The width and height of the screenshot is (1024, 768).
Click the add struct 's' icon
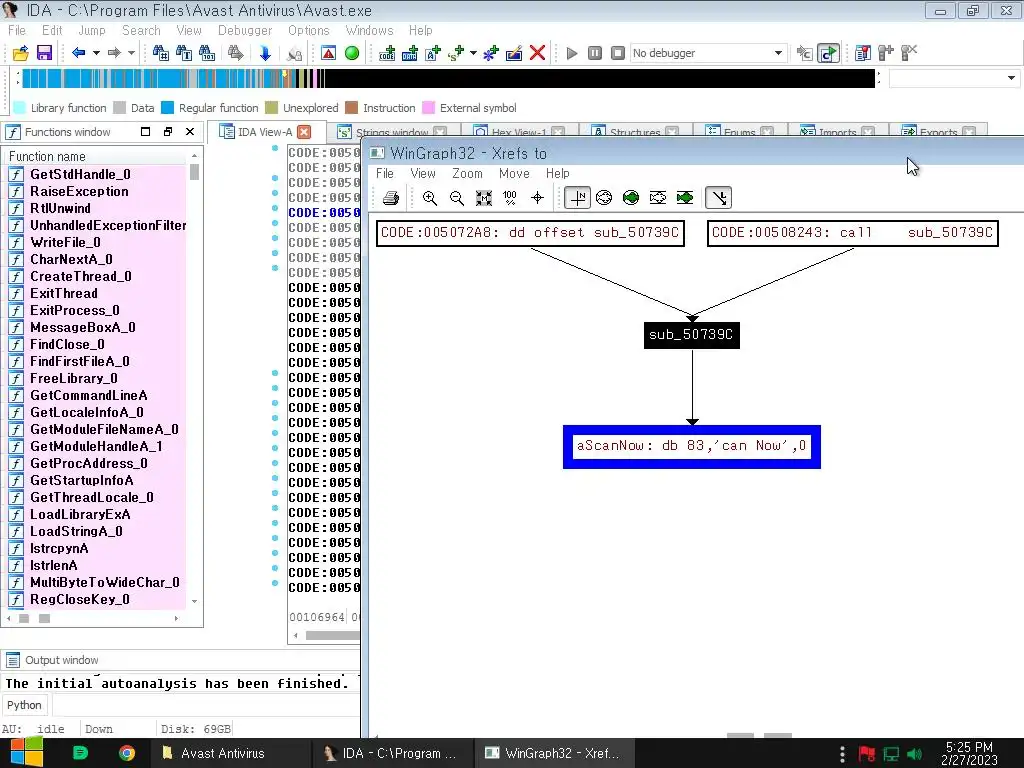[456, 53]
